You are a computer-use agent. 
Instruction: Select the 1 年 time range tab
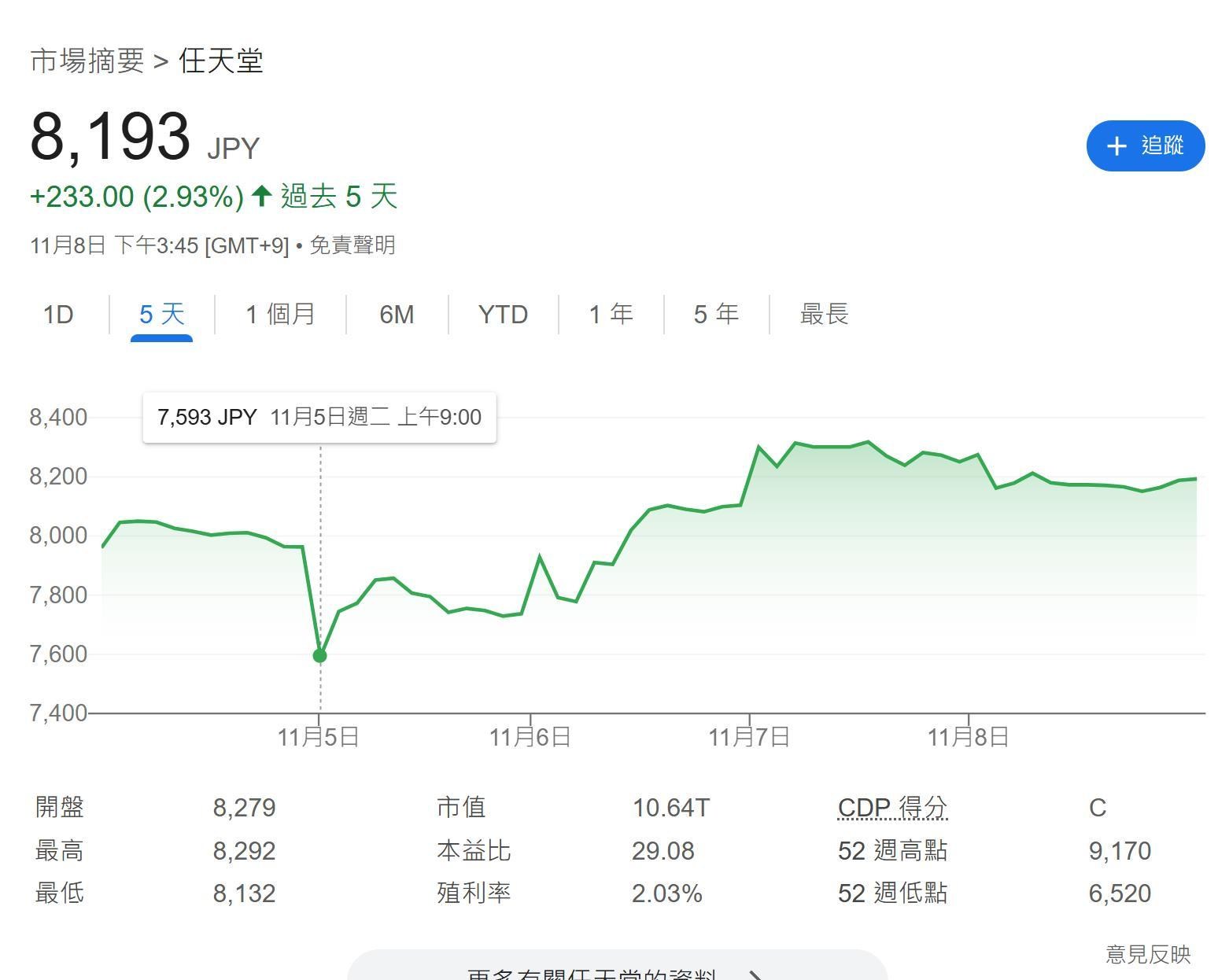611,315
